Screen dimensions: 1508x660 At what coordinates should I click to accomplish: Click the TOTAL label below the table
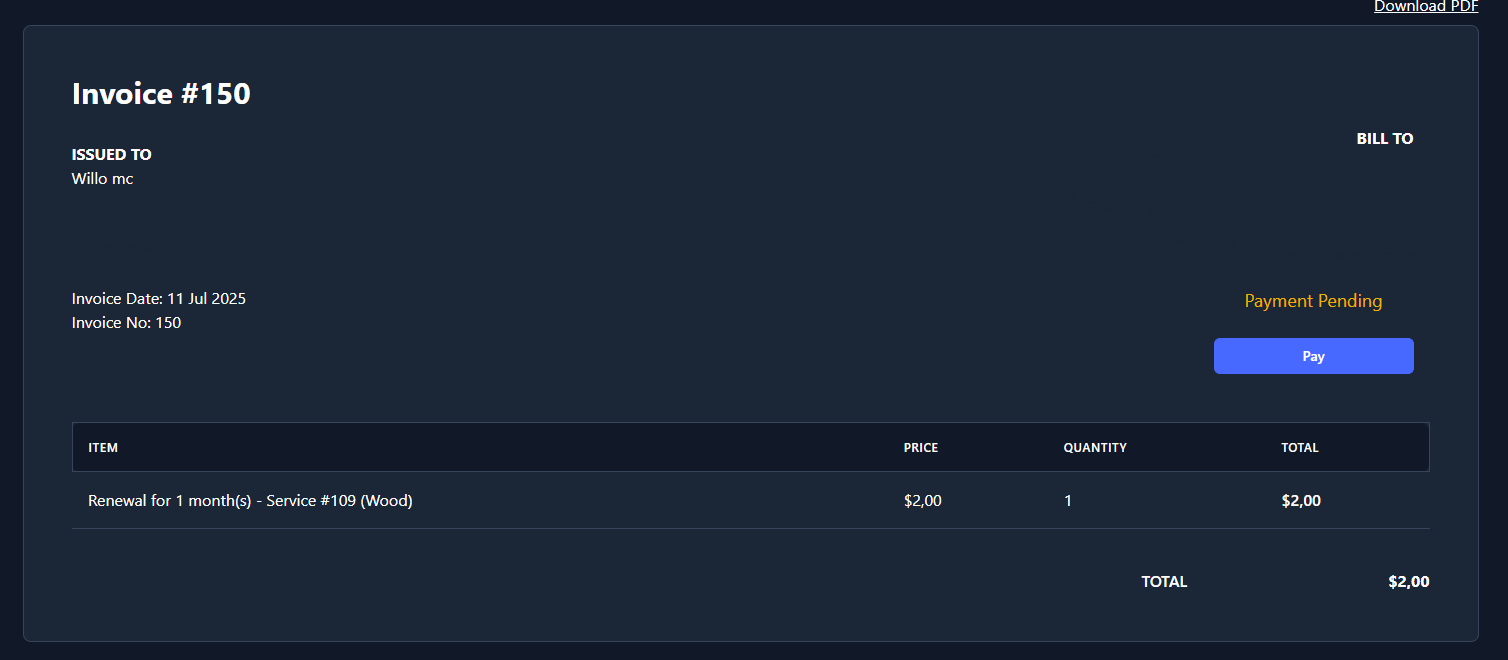tap(1164, 582)
